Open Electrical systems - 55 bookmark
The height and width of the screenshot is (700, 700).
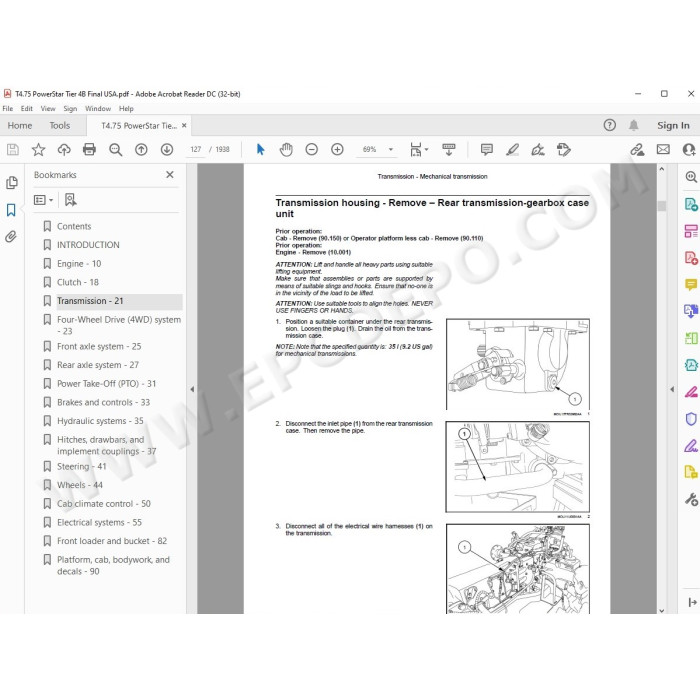99,522
